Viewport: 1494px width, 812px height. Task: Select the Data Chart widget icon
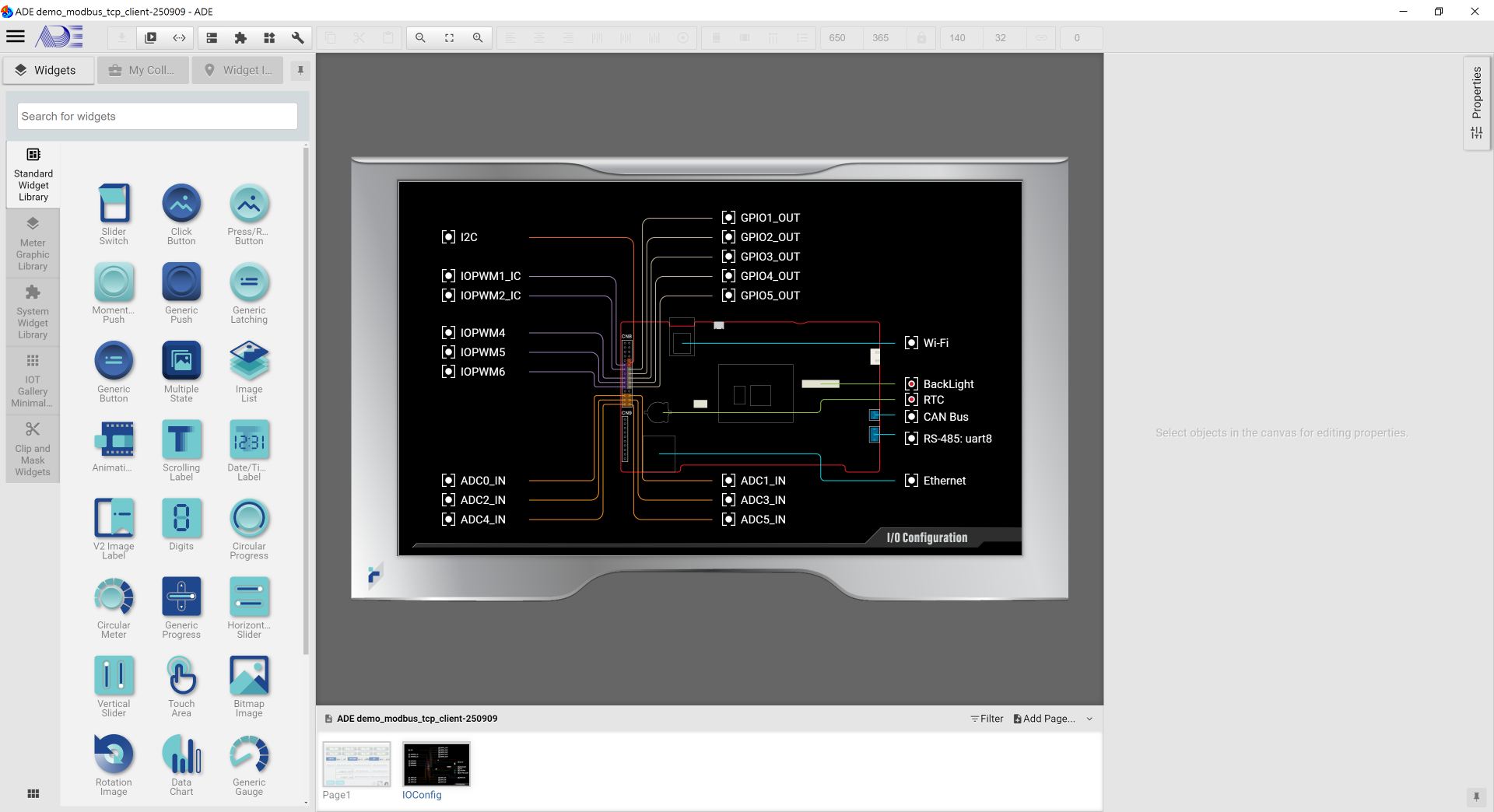[181, 754]
